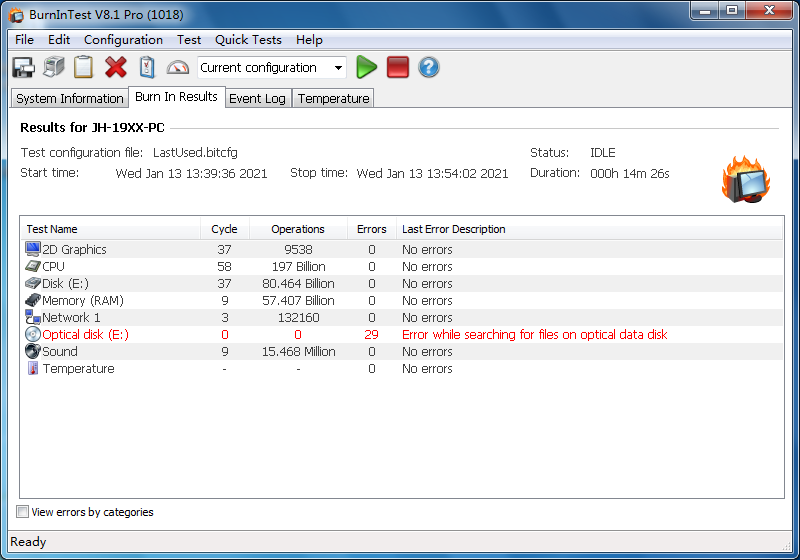
Task: Click the Disk operations value 80.464 Billion
Action: (298, 284)
